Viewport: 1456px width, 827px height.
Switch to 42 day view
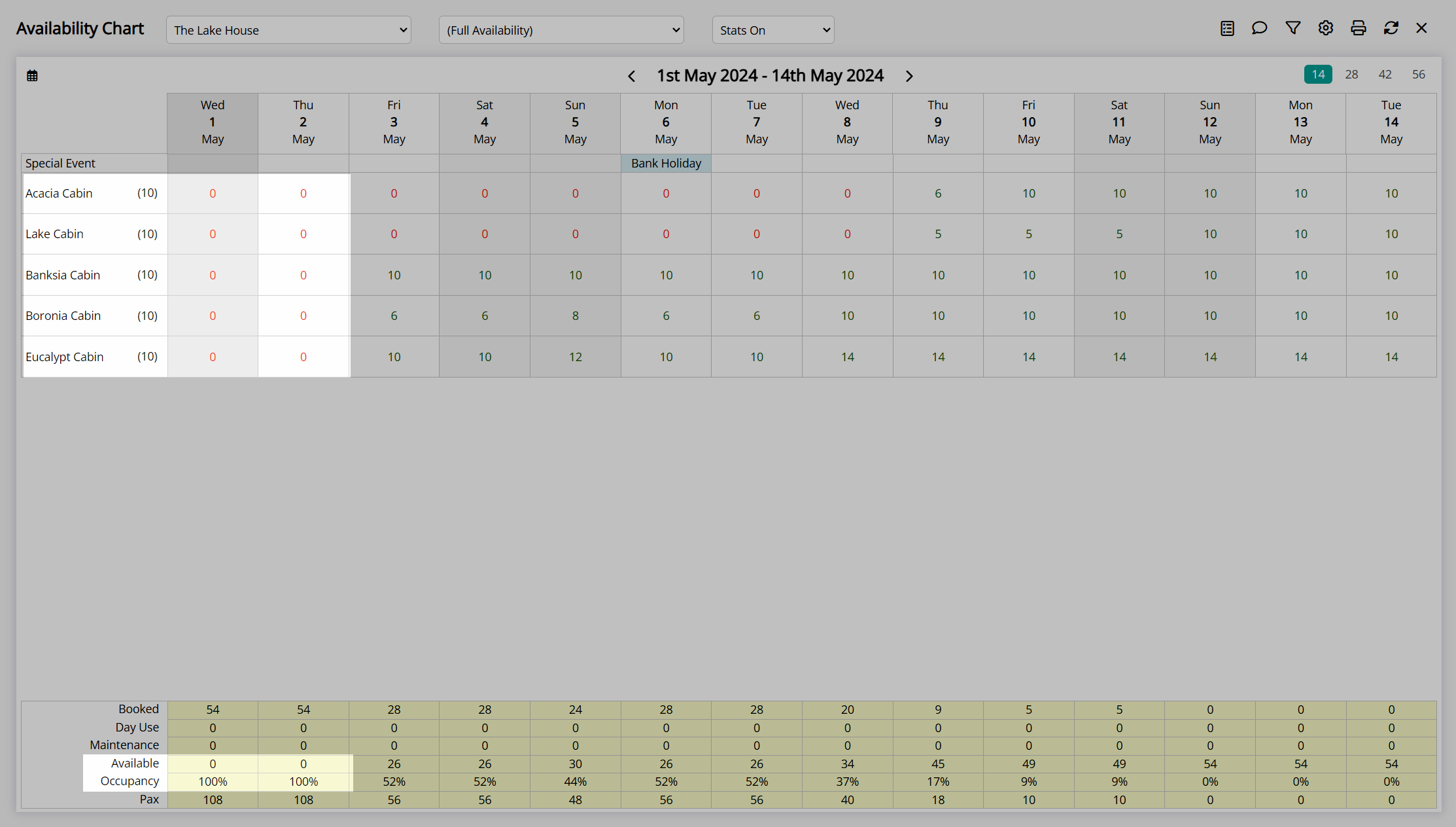point(1385,75)
